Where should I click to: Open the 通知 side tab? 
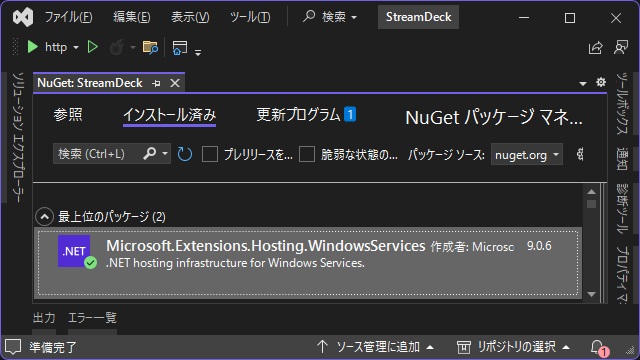click(x=622, y=159)
